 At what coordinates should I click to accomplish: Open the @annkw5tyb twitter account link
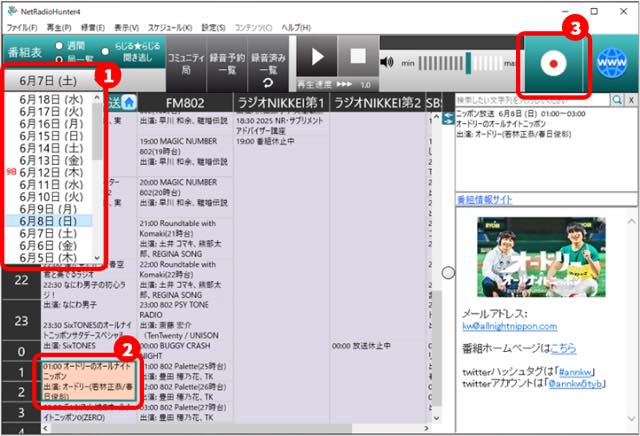[575, 384]
